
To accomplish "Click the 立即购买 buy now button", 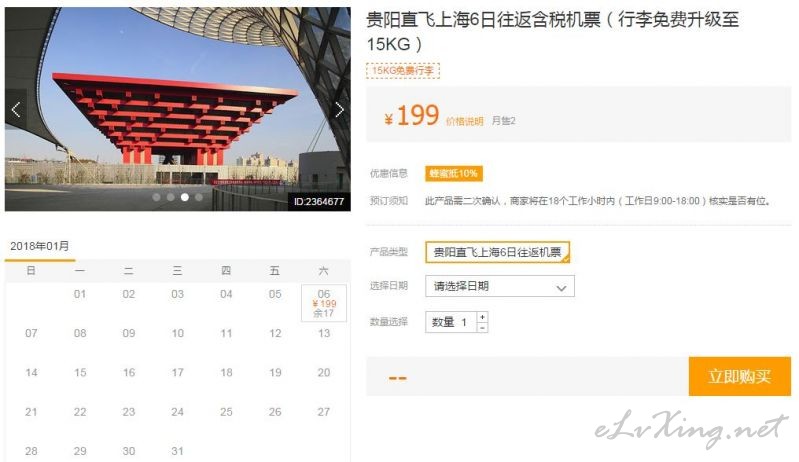I will (x=740, y=376).
